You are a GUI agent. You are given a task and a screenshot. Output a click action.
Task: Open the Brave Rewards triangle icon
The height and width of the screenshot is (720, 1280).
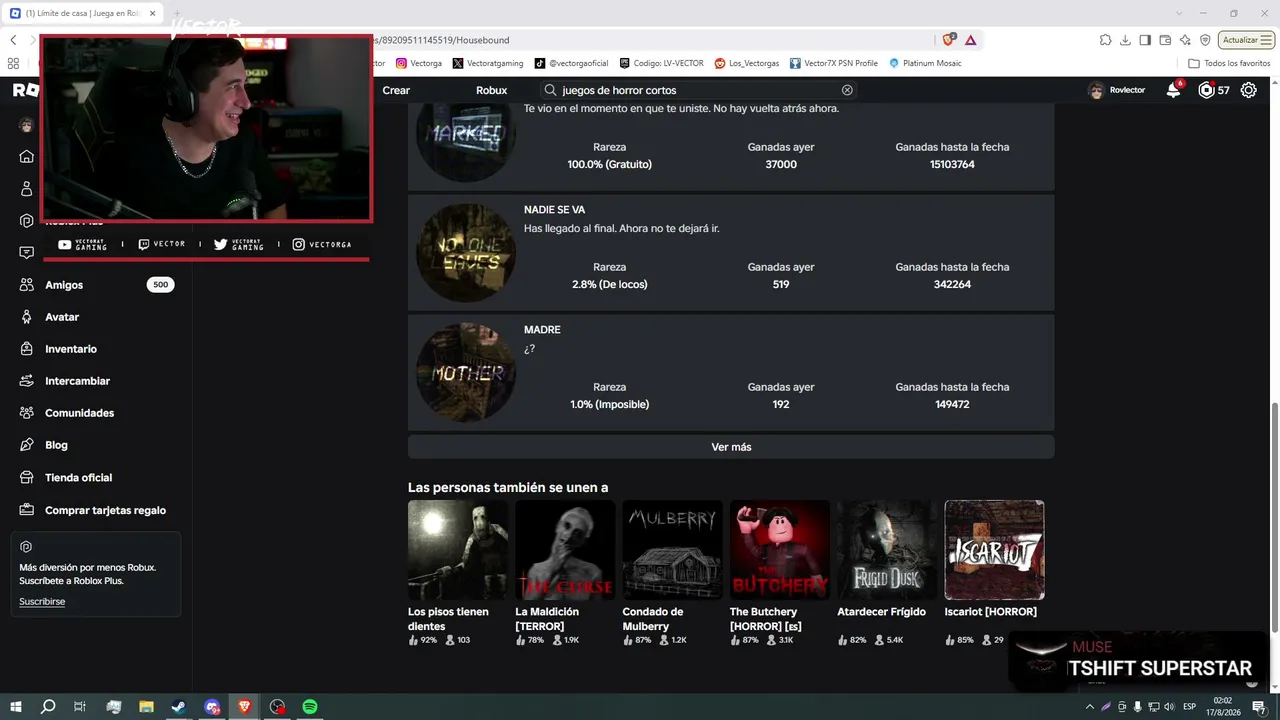[970, 40]
